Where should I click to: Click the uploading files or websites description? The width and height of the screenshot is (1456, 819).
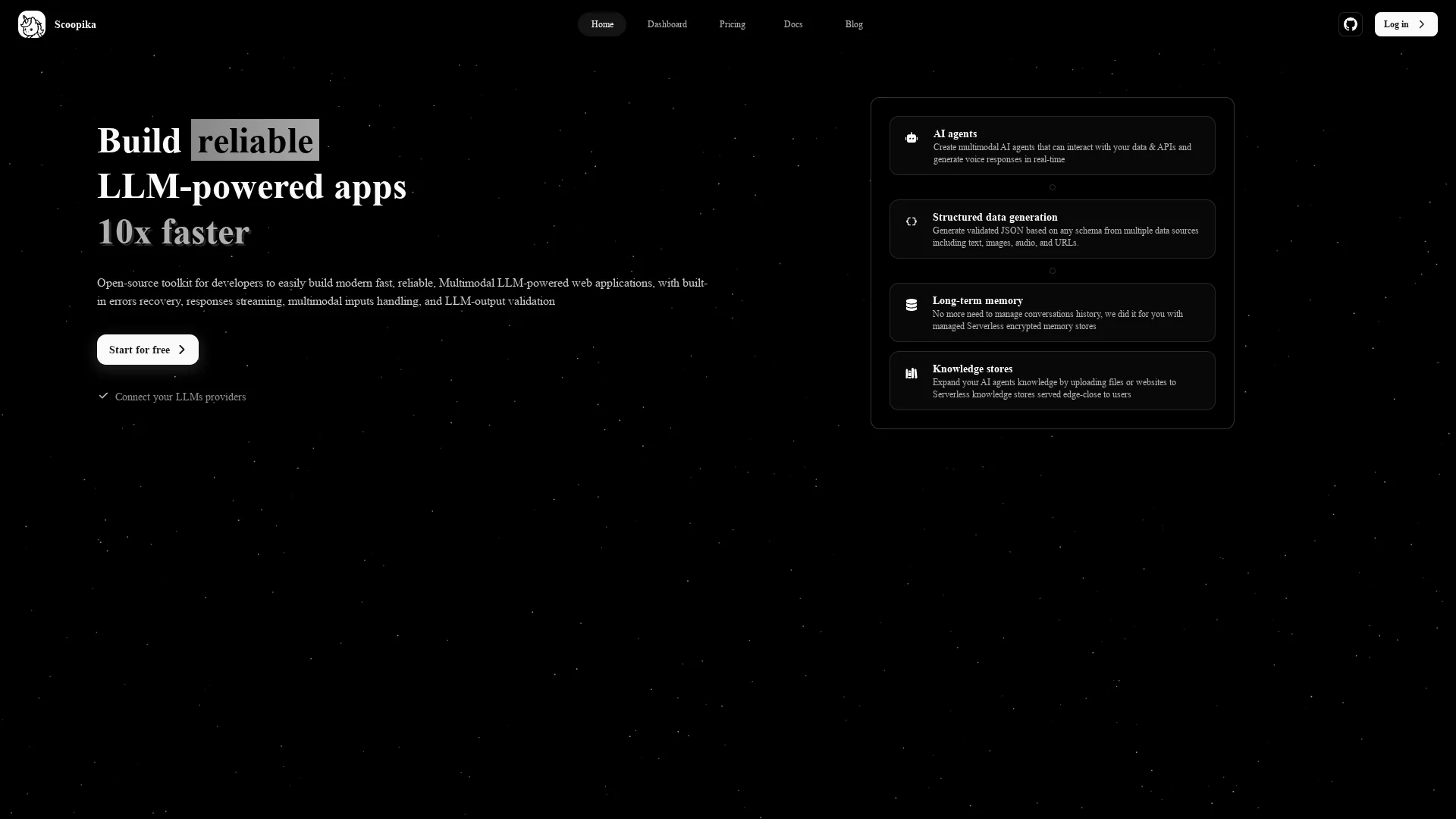tap(1054, 388)
